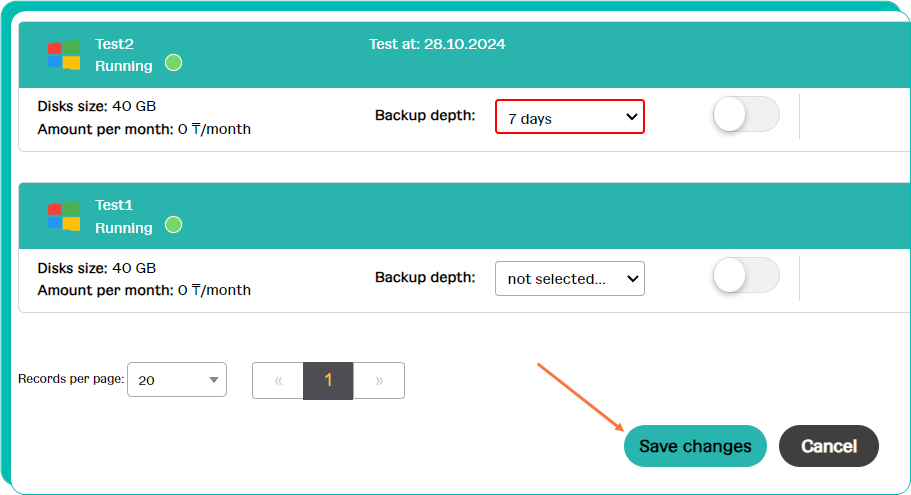Select page 1 in pagination
Viewport: 911px width, 495px height.
328,381
